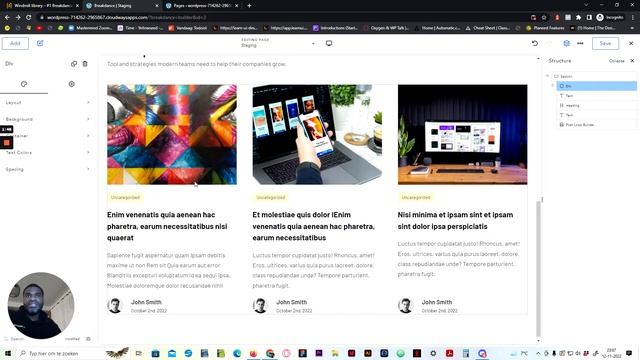Open Task View on the taskbar
This screenshot has height=360, width=640.
pos(139,353)
